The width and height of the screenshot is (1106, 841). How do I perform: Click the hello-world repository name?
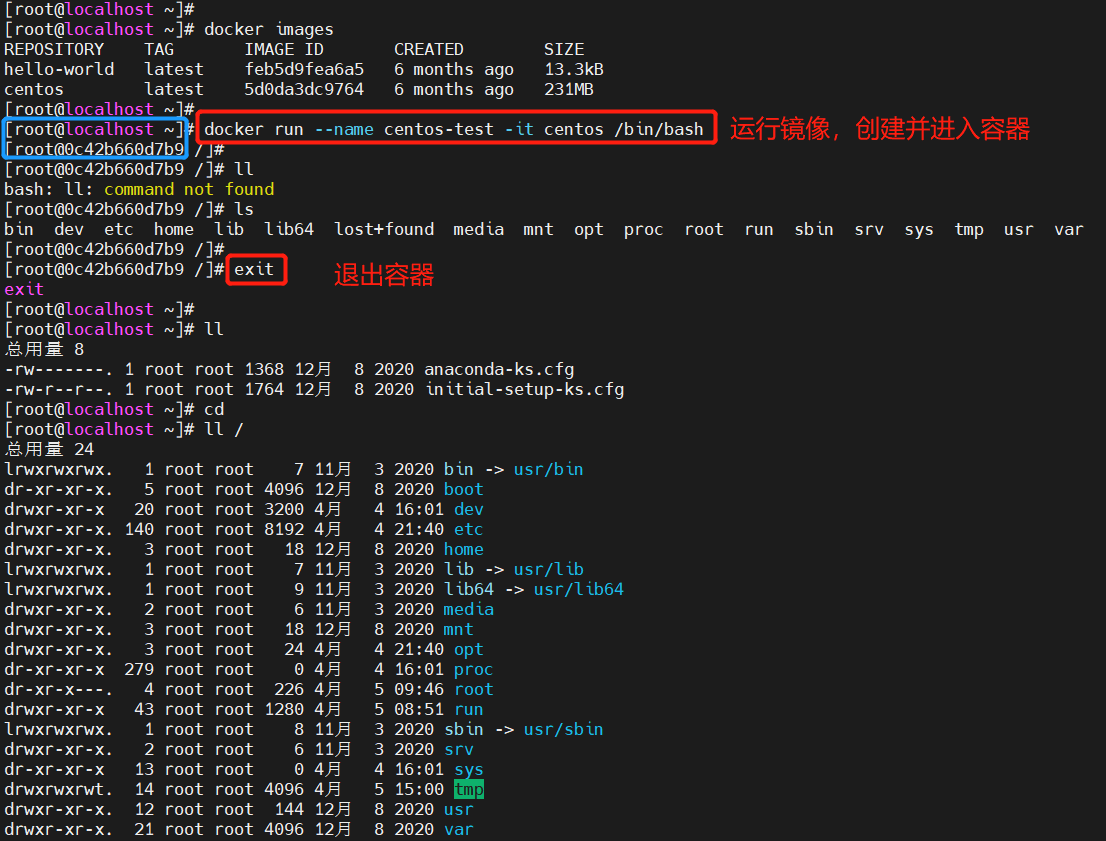point(59,69)
